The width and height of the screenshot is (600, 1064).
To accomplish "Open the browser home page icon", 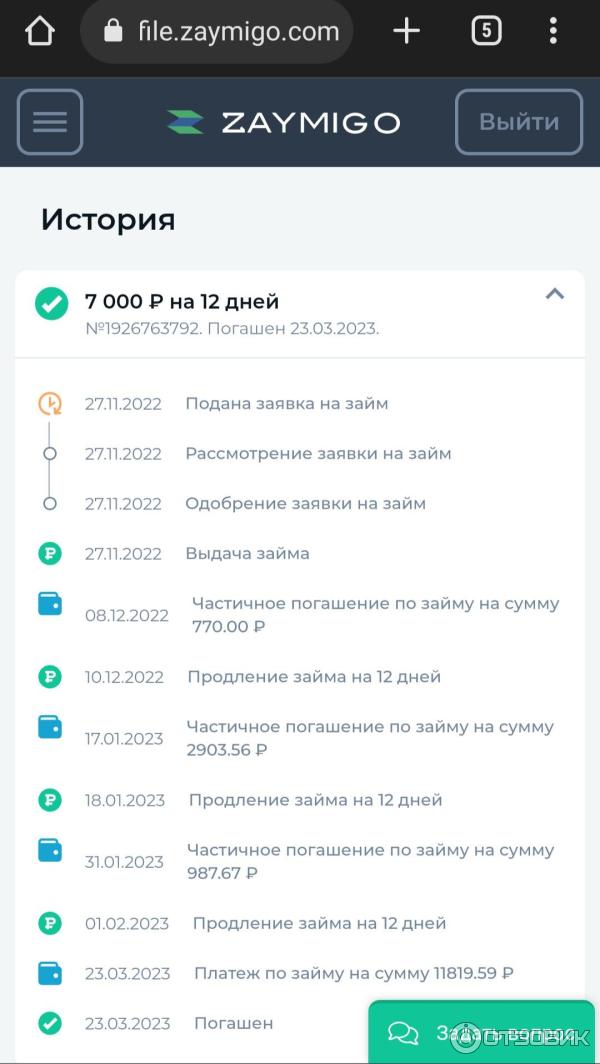I will 39,32.
